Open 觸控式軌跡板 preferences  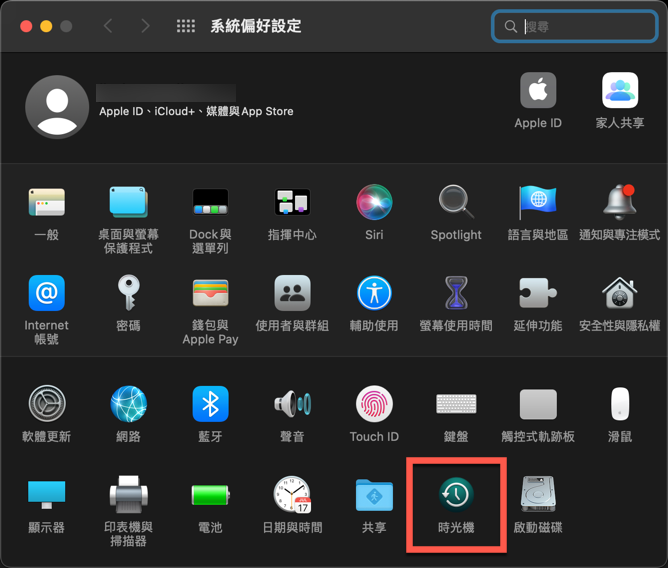(x=538, y=404)
